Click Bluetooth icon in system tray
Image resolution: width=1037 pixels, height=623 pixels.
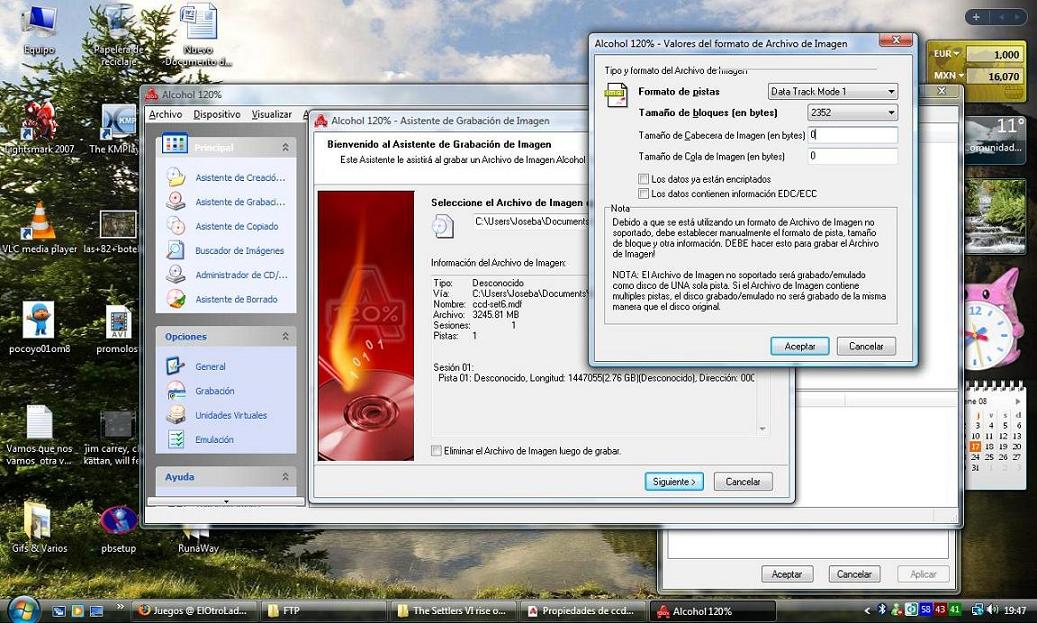(882, 610)
